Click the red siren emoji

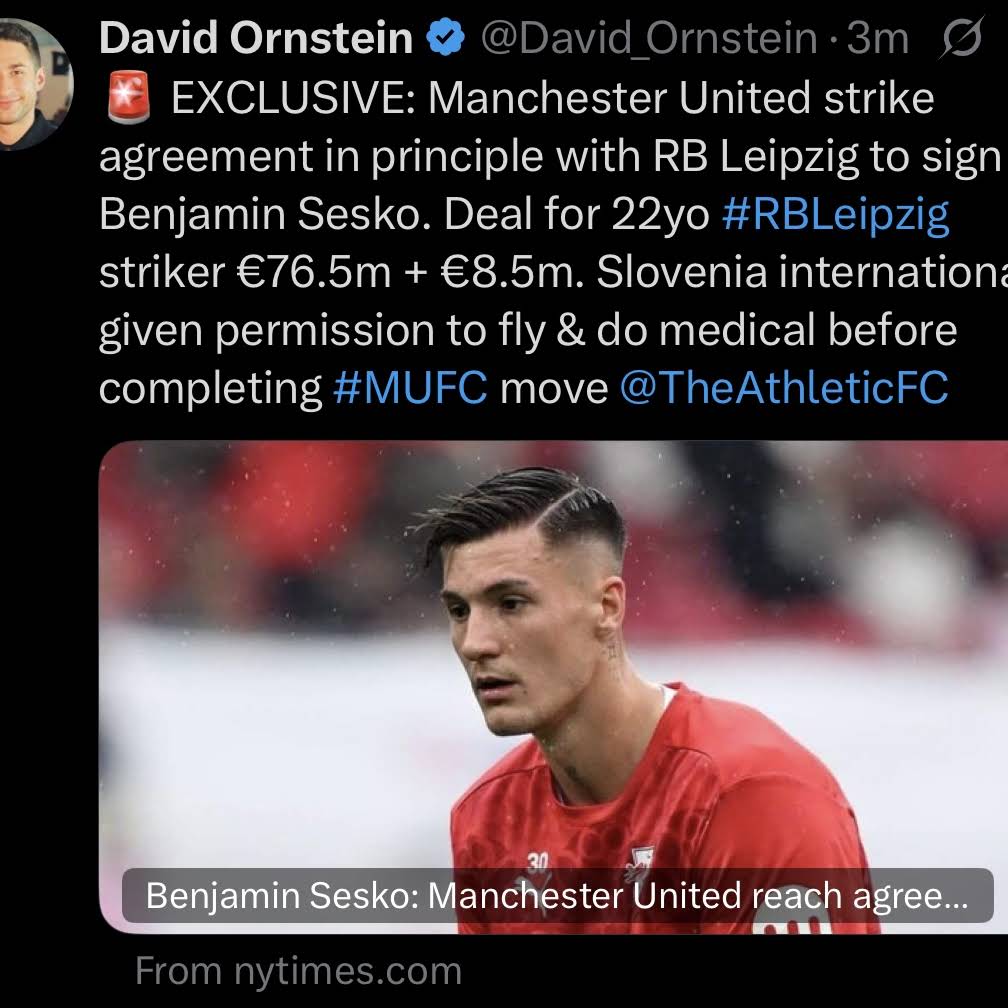[128, 98]
